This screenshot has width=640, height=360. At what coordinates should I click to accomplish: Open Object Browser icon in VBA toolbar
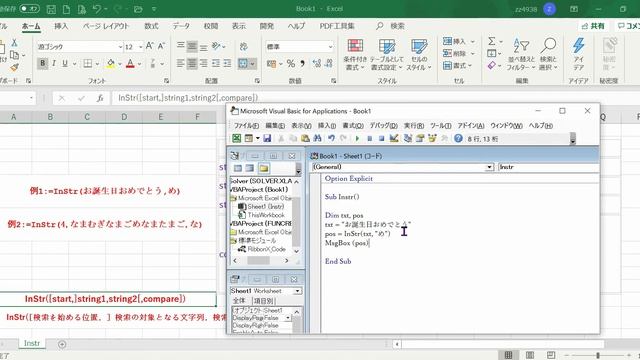(x=432, y=138)
